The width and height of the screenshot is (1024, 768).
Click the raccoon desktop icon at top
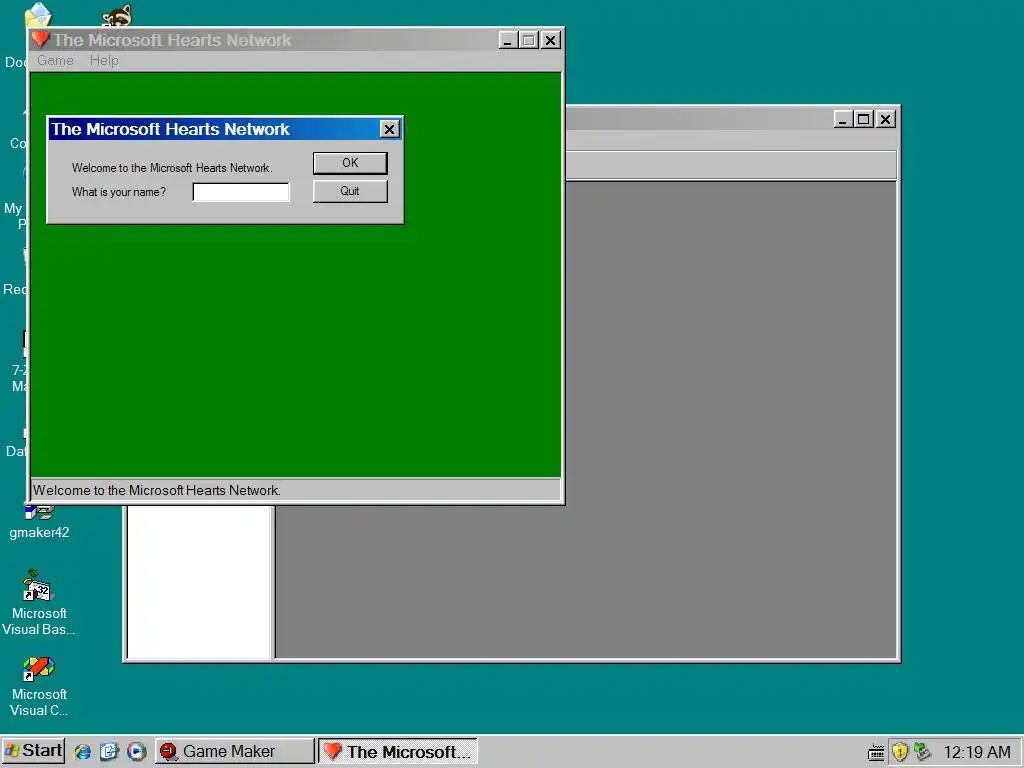click(x=118, y=15)
